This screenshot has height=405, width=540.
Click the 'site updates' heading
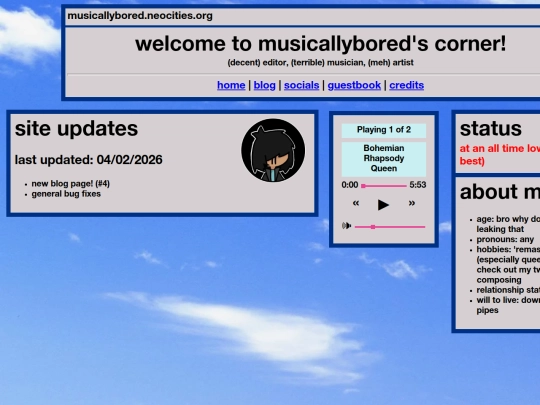(x=76, y=128)
